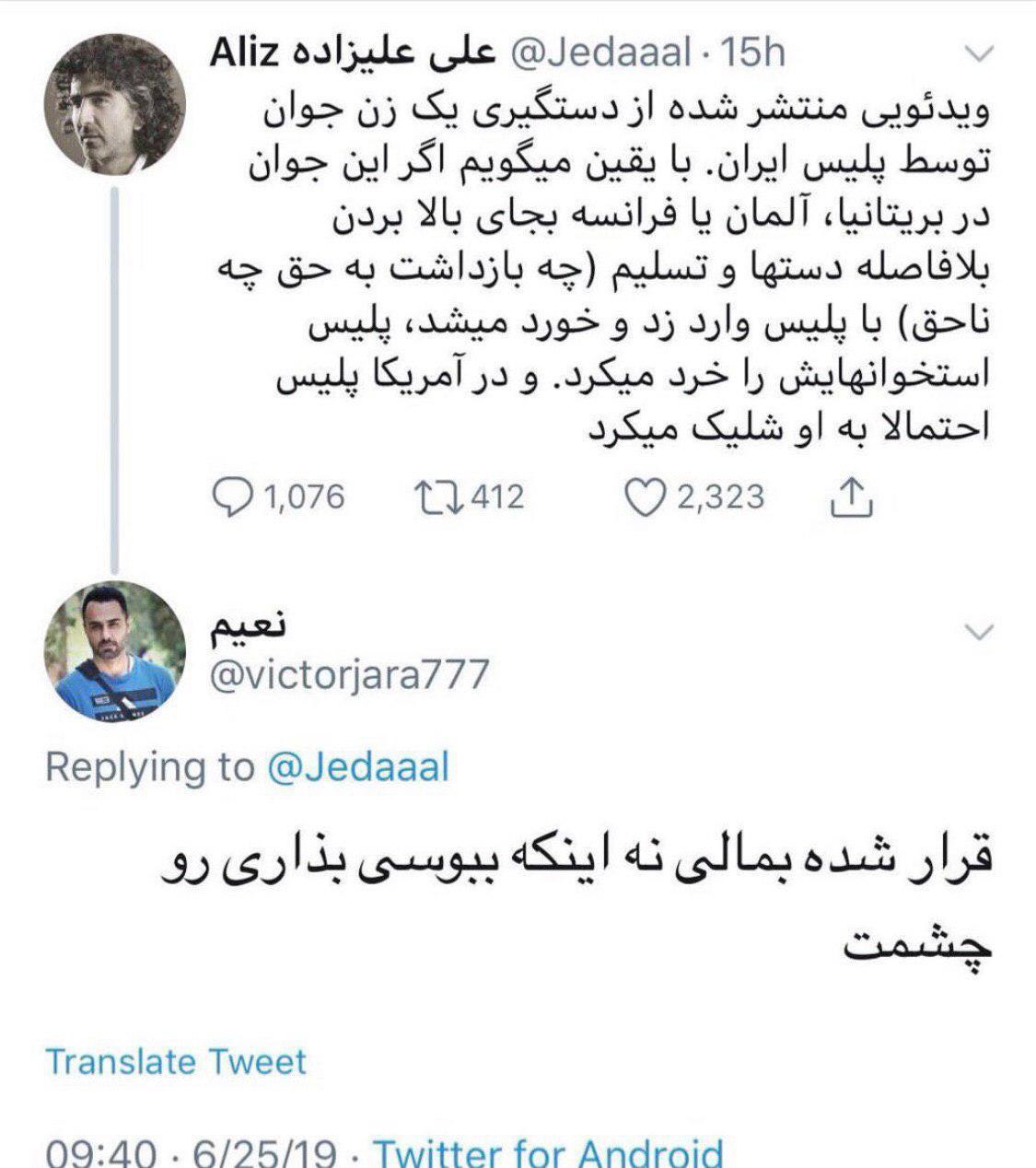Click the @victorjara777 username handle
This screenshot has height=1168, width=1036.
click(x=349, y=676)
